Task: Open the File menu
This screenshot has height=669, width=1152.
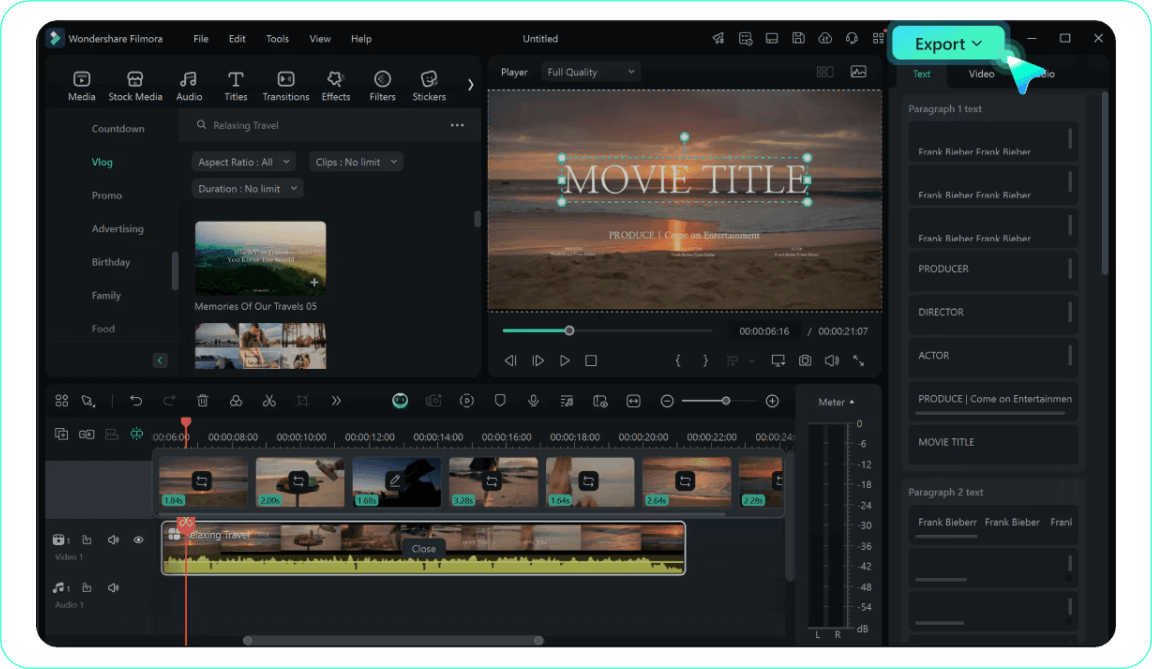Action: pos(201,39)
